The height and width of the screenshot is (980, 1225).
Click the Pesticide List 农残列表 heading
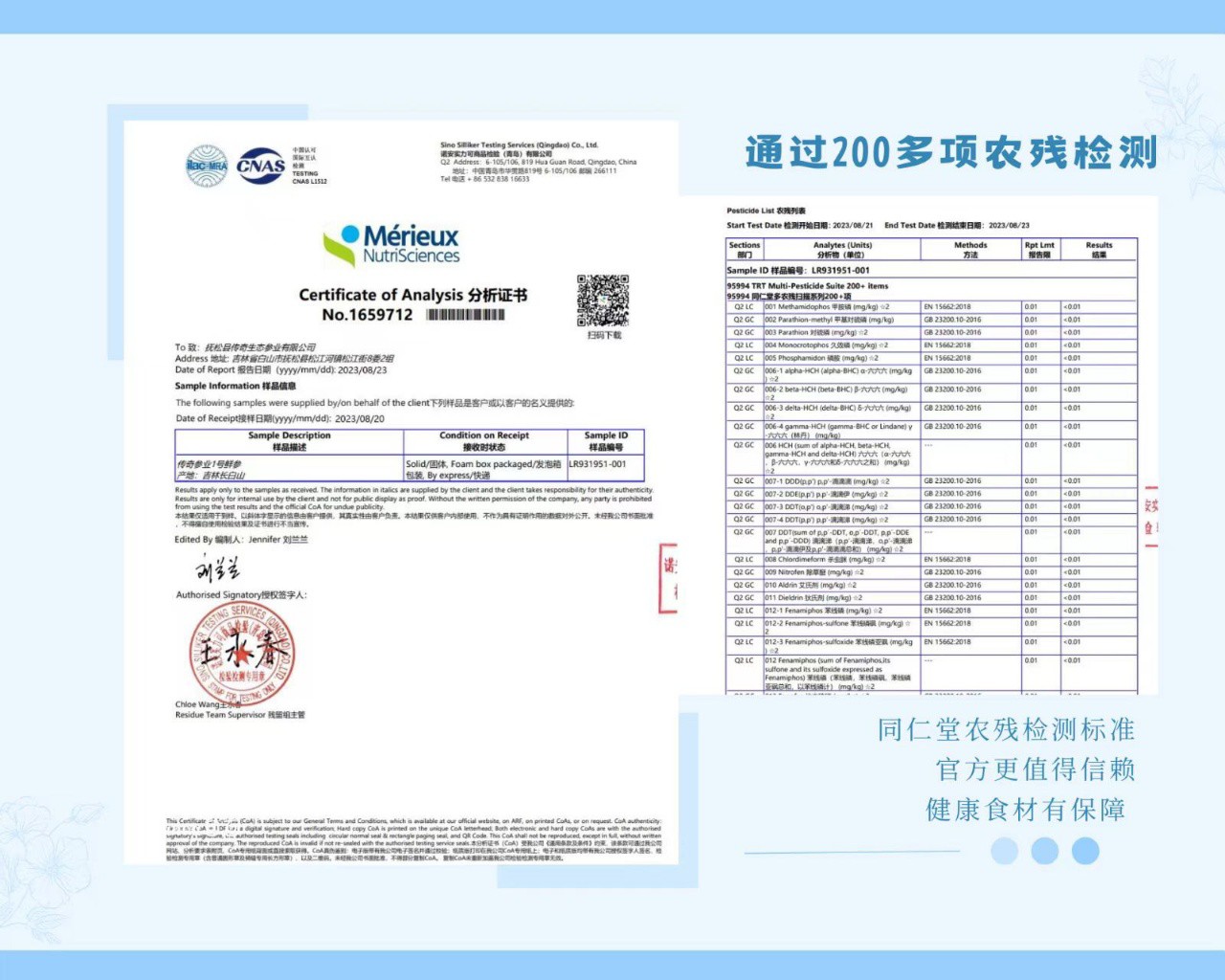[x=766, y=211]
